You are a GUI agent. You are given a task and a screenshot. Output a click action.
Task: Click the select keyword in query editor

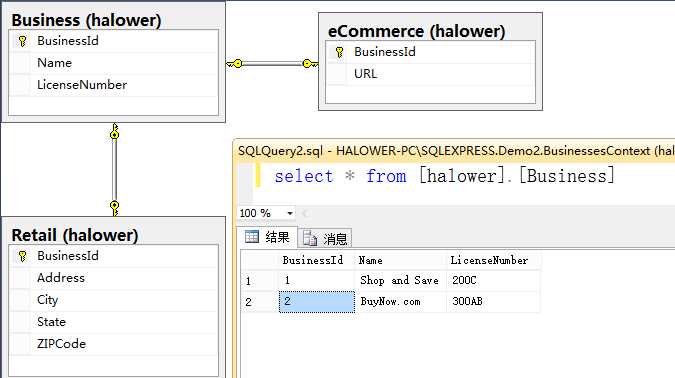304,177
